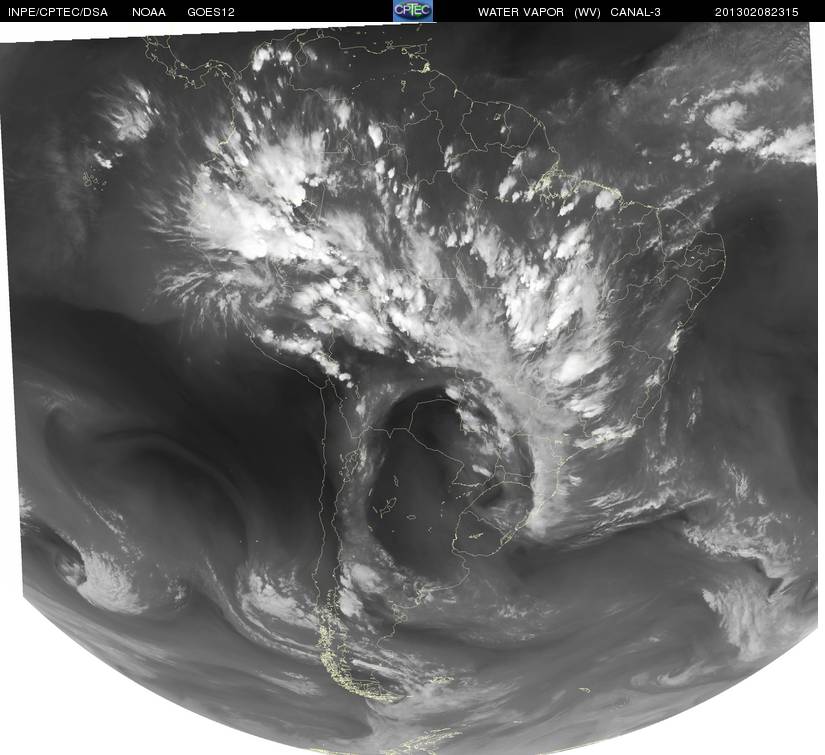Click the 201302082315 timestamp
This screenshot has height=755, width=825.
[x=757, y=12]
